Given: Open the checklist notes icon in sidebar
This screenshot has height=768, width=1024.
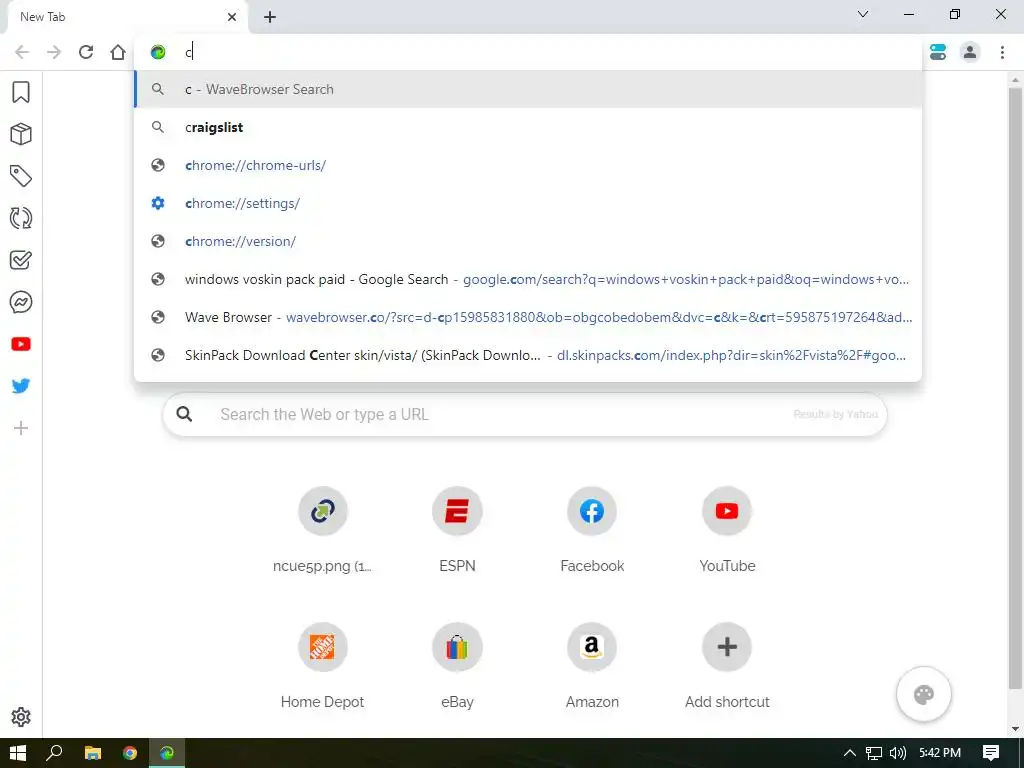Looking at the screenshot, I should click(21, 260).
